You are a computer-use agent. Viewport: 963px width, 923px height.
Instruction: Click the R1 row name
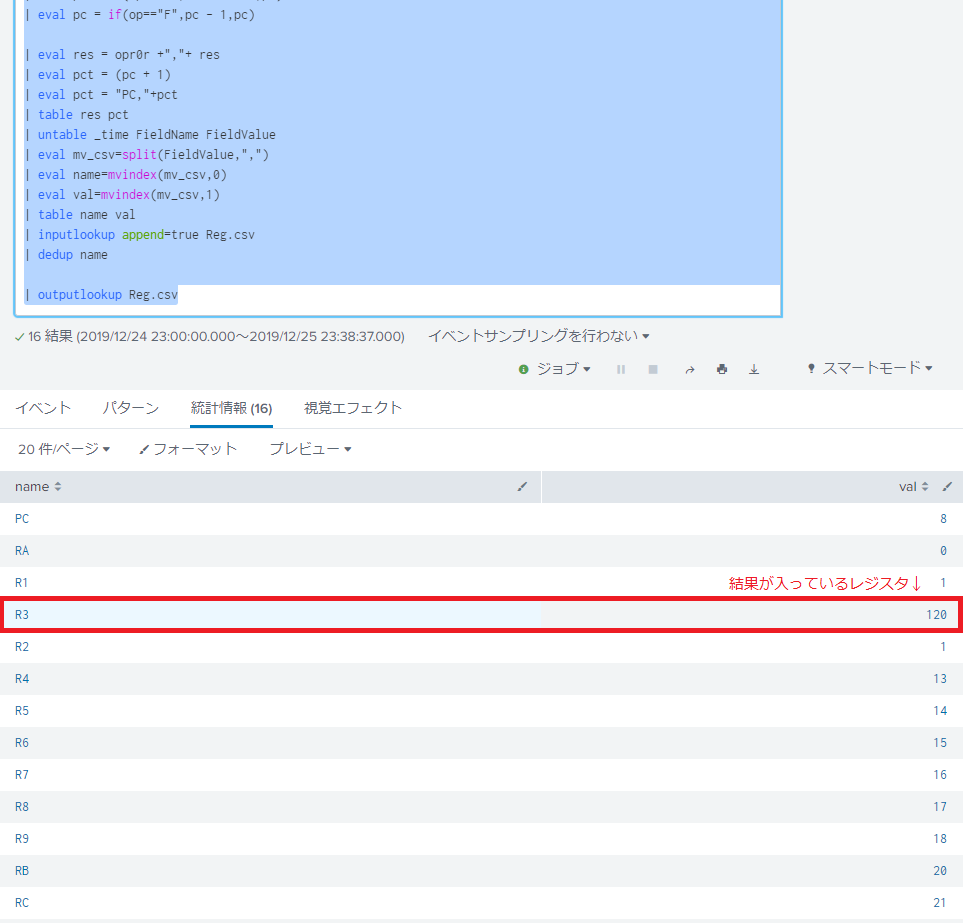(21, 583)
